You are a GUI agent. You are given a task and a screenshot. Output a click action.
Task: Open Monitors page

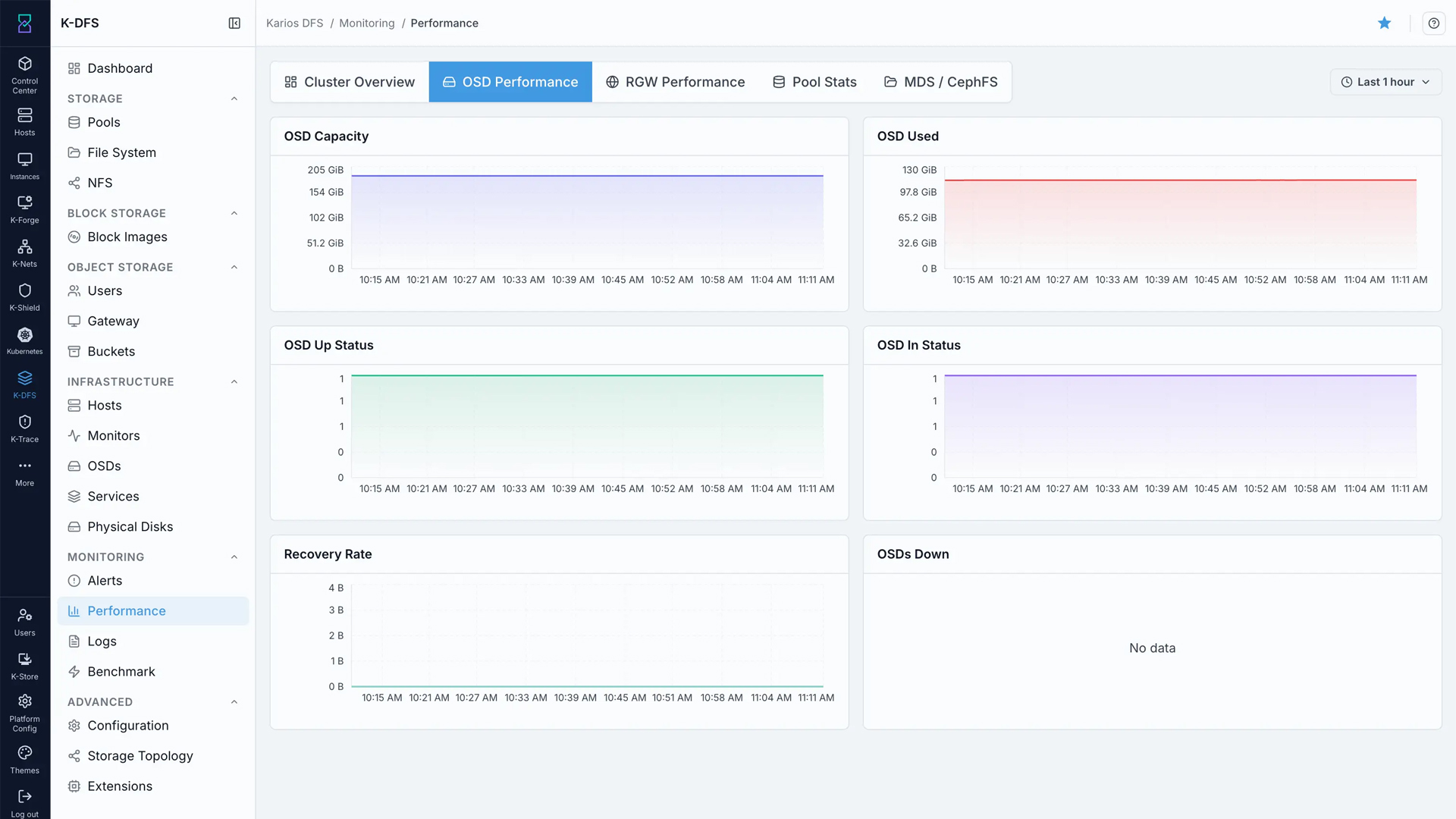[x=153, y=435]
